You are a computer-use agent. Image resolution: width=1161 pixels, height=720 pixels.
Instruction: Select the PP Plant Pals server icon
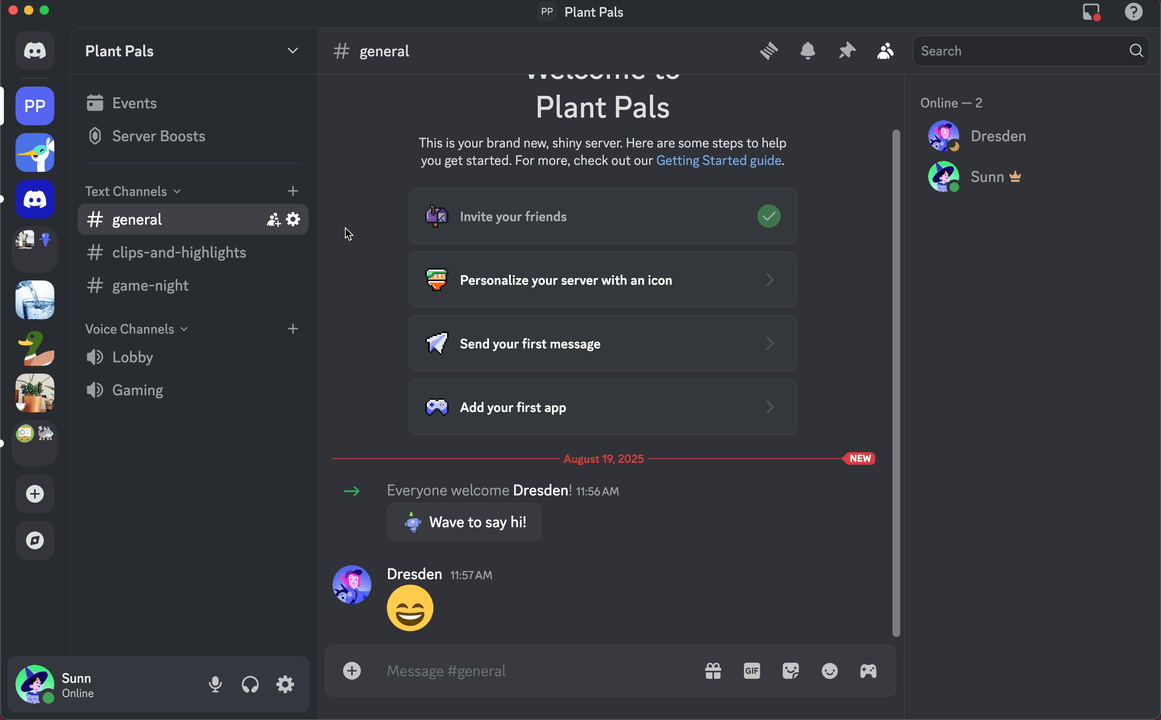pos(35,106)
